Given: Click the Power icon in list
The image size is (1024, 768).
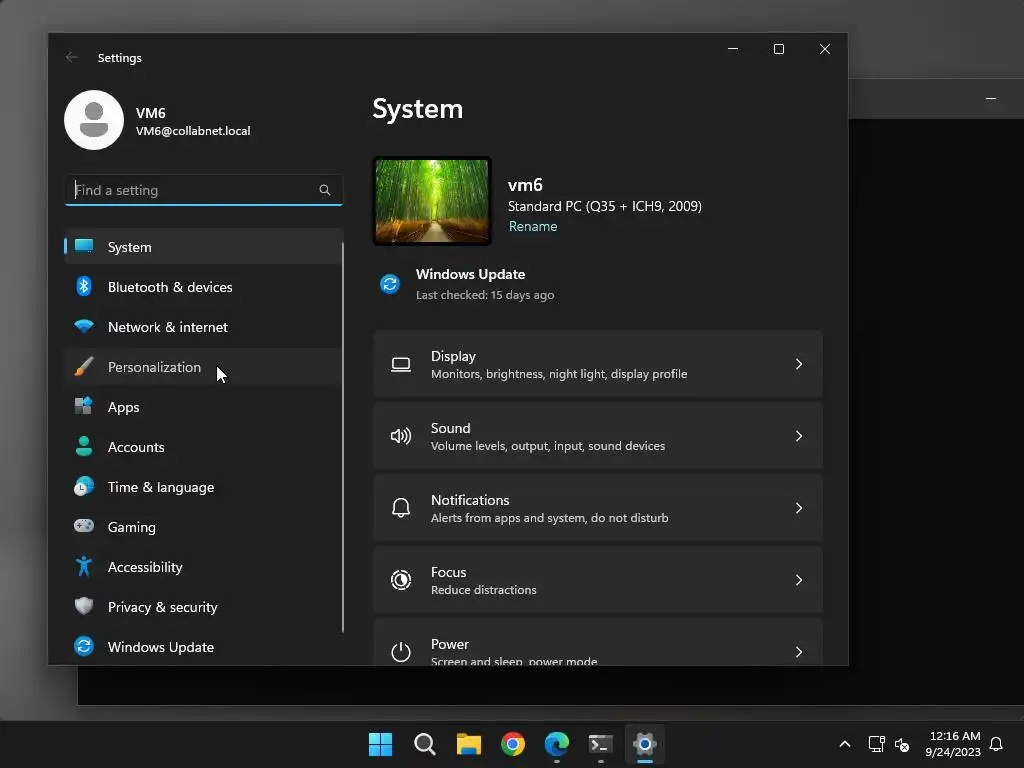Looking at the screenshot, I should (x=401, y=652).
